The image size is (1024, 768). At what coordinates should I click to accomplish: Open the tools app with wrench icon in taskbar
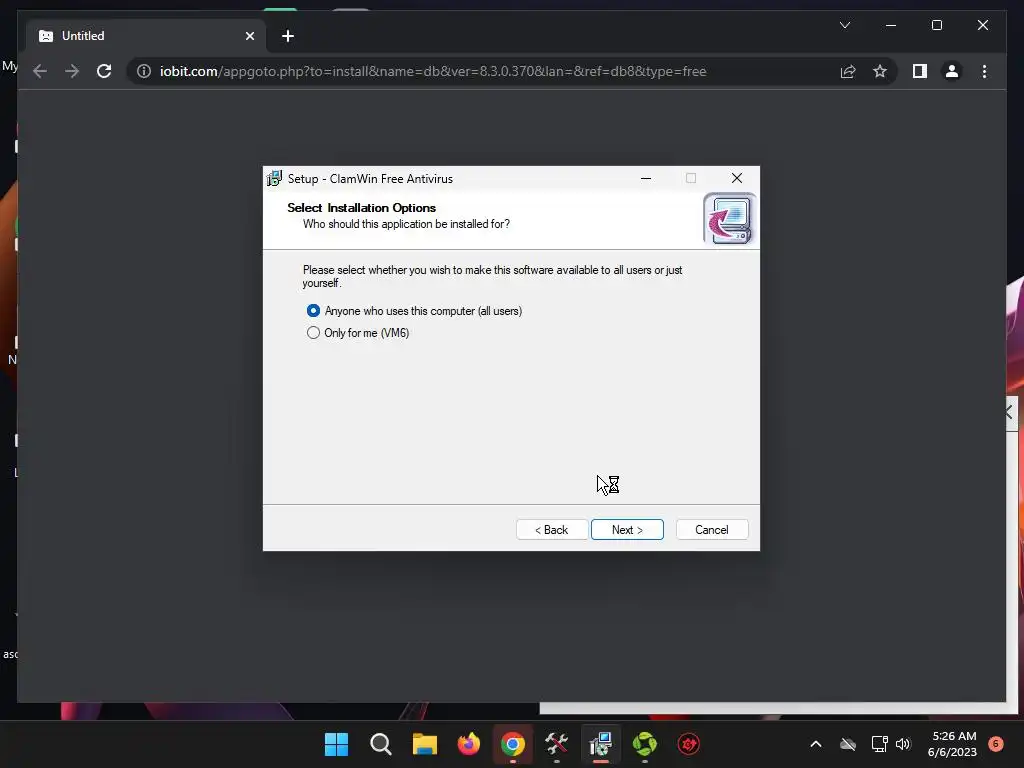(x=556, y=744)
